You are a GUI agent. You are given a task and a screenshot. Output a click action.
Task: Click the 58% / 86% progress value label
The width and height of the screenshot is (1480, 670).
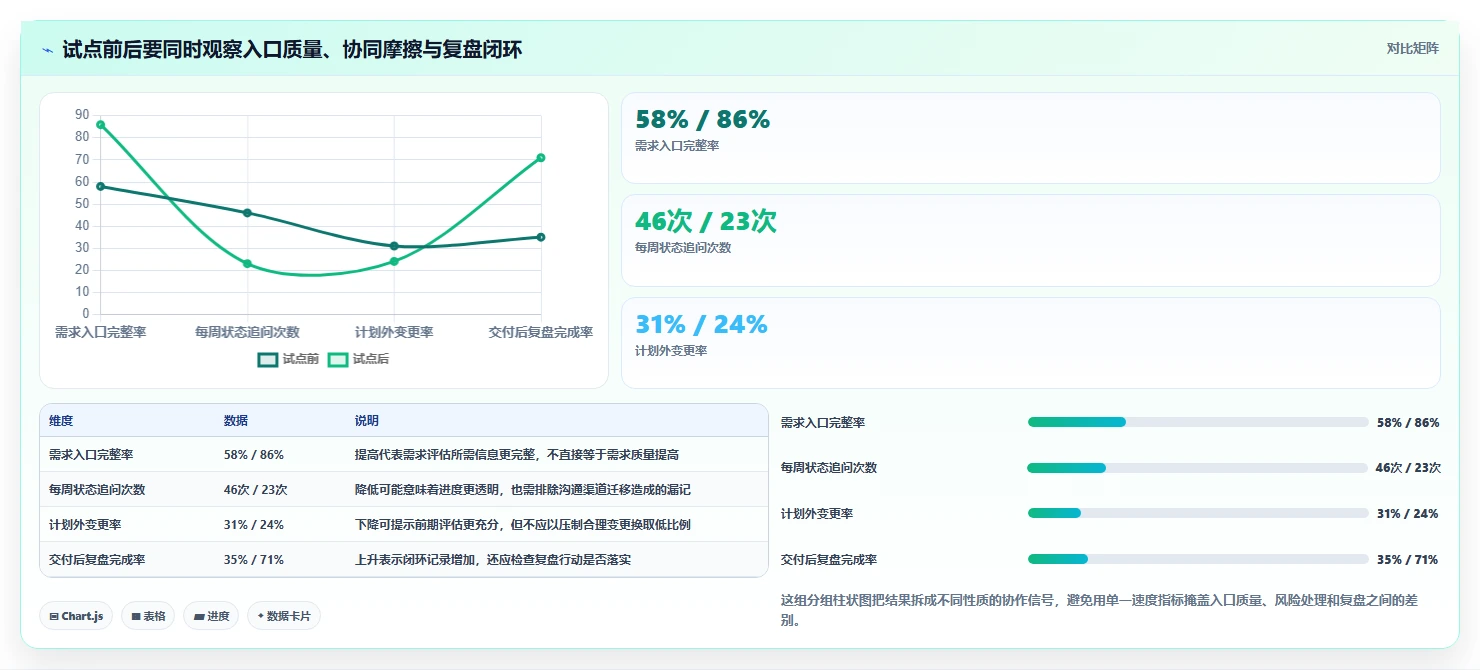point(1408,423)
